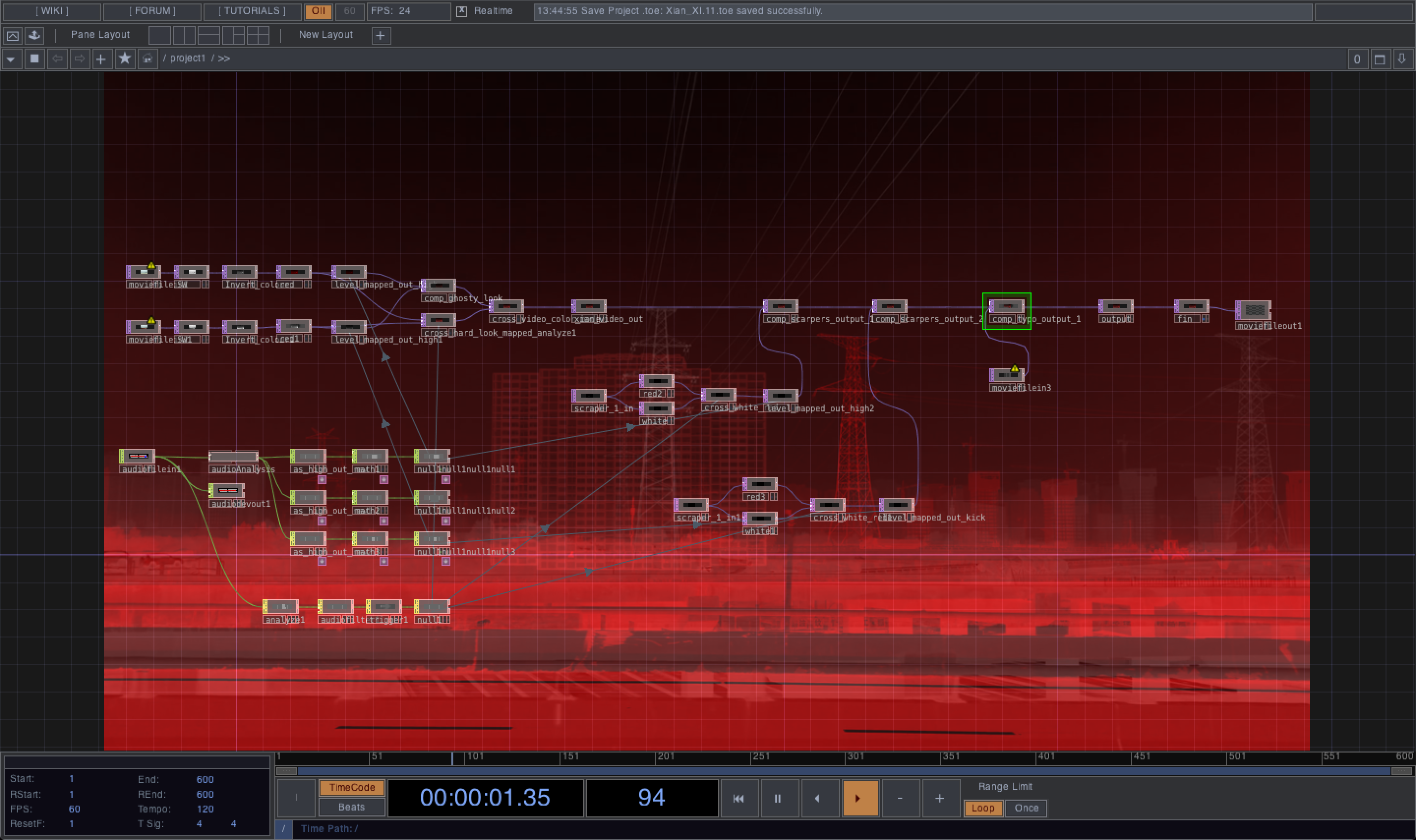Image resolution: width=1416 pixels, height=840 pixels.
Task: Select the horizontal split two-pane layout
Action: coord(208,36)
